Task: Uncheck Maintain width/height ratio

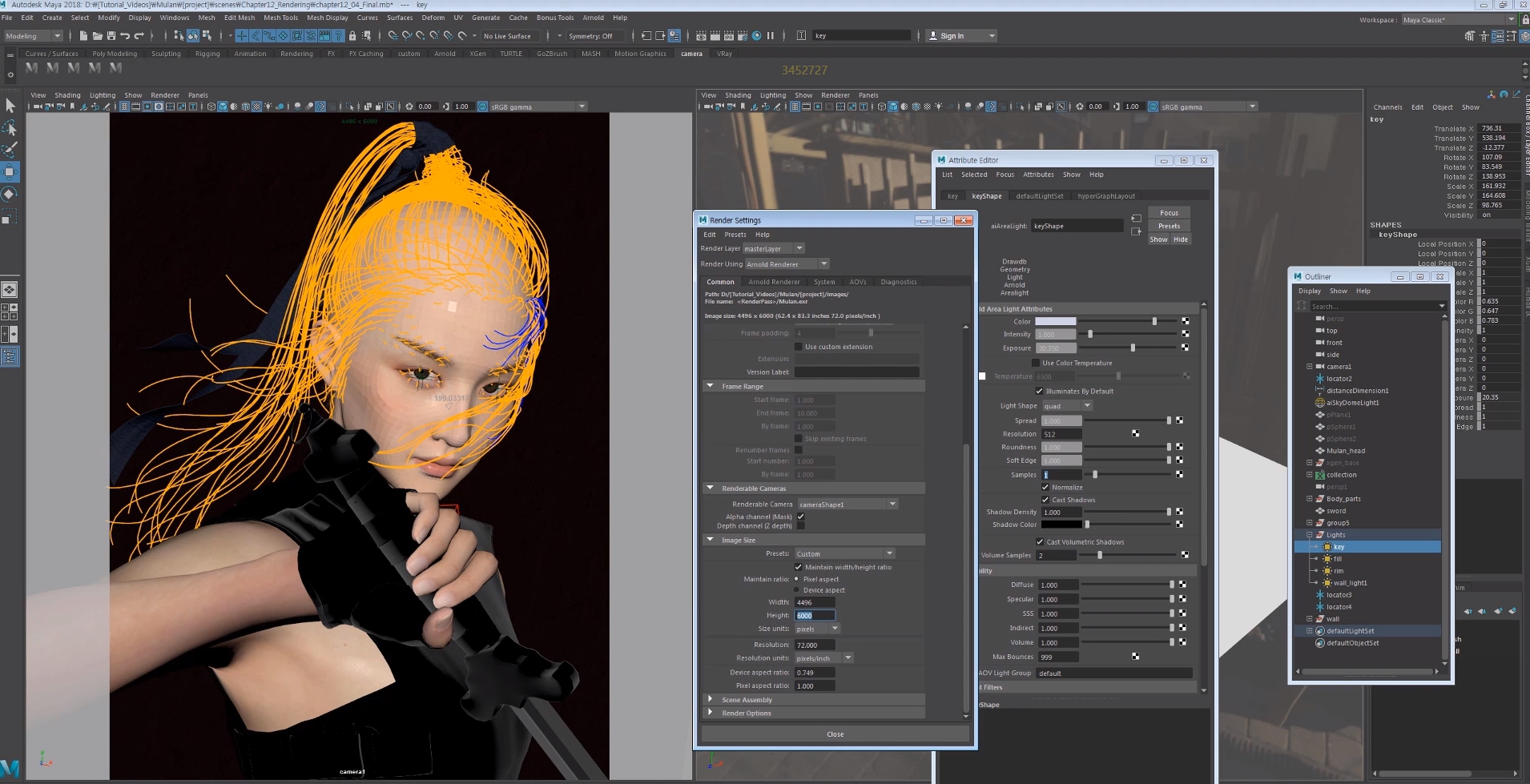Action: pyautogui.click(x=799, y=567)
